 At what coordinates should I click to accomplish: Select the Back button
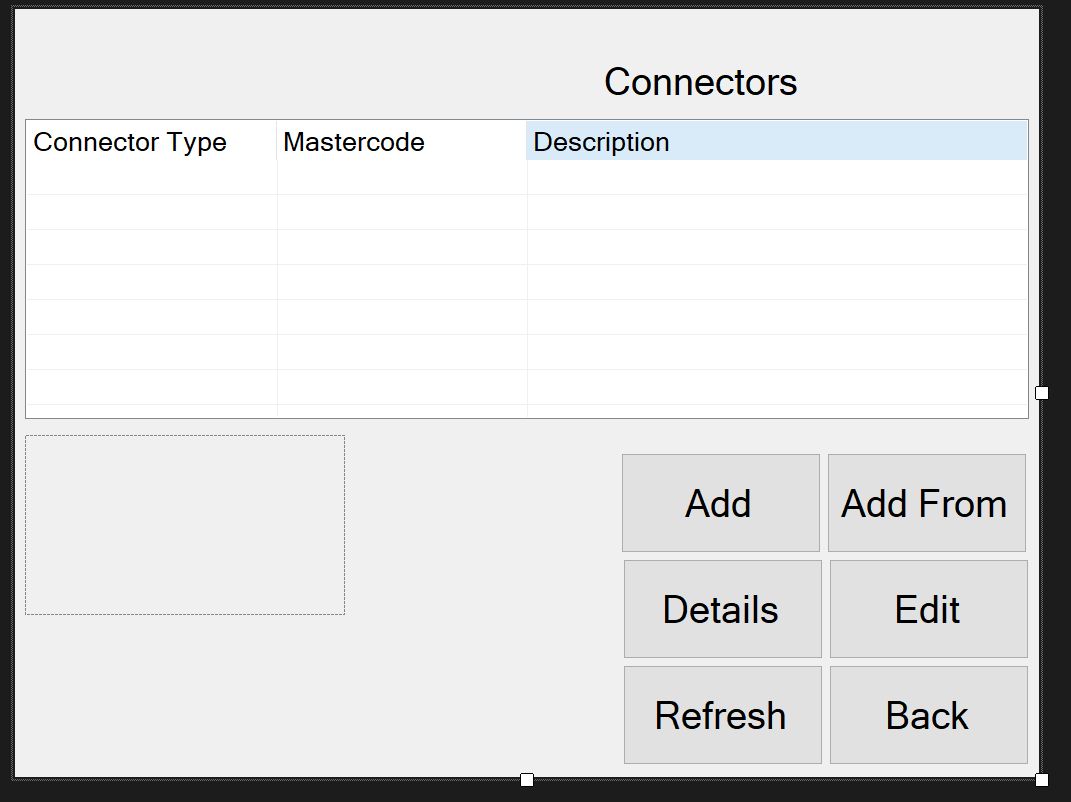coord(928,715)
